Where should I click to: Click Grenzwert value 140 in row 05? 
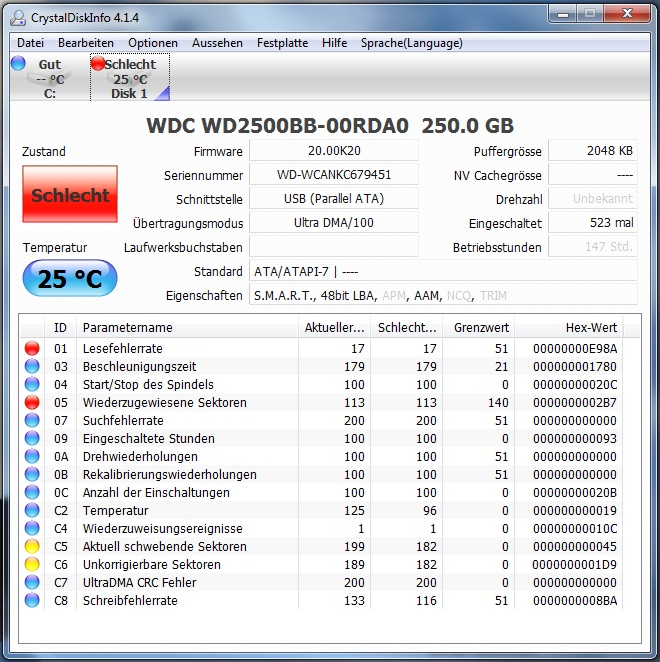click(498, 402)
